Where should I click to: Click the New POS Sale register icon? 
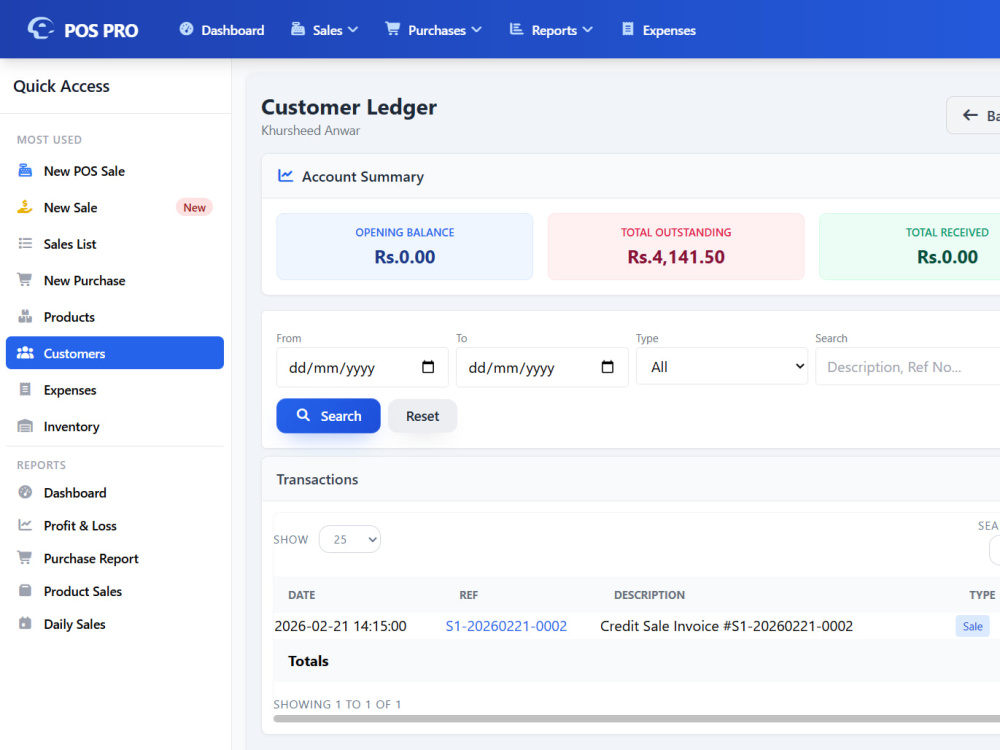25,170
